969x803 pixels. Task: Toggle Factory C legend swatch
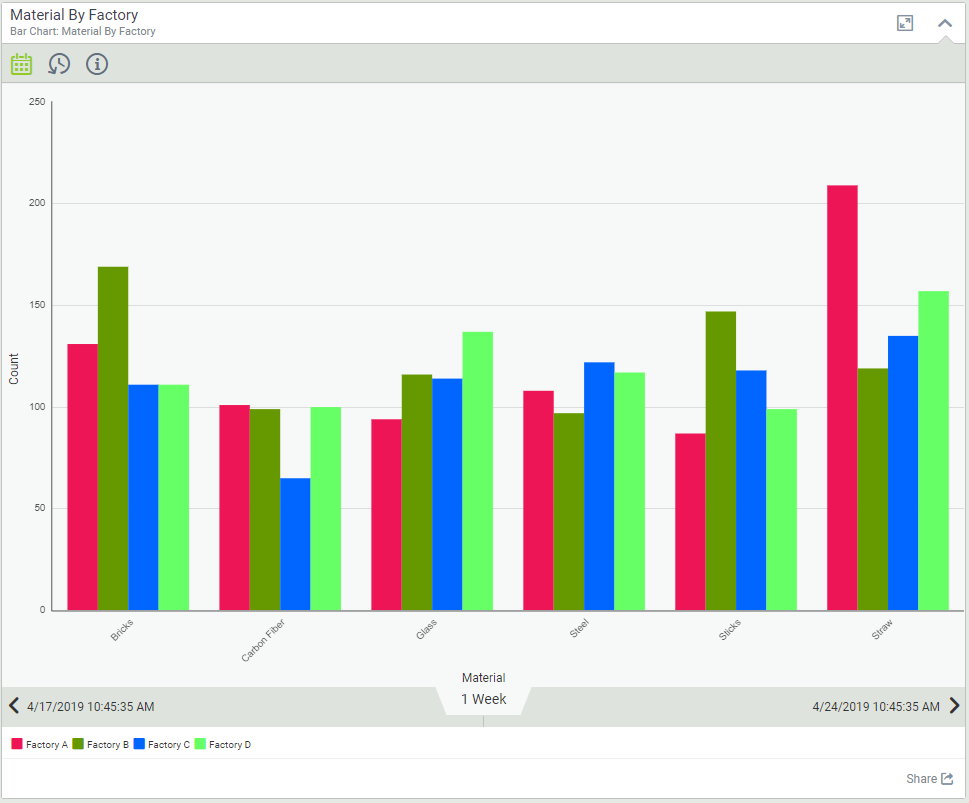coord(139,744)
